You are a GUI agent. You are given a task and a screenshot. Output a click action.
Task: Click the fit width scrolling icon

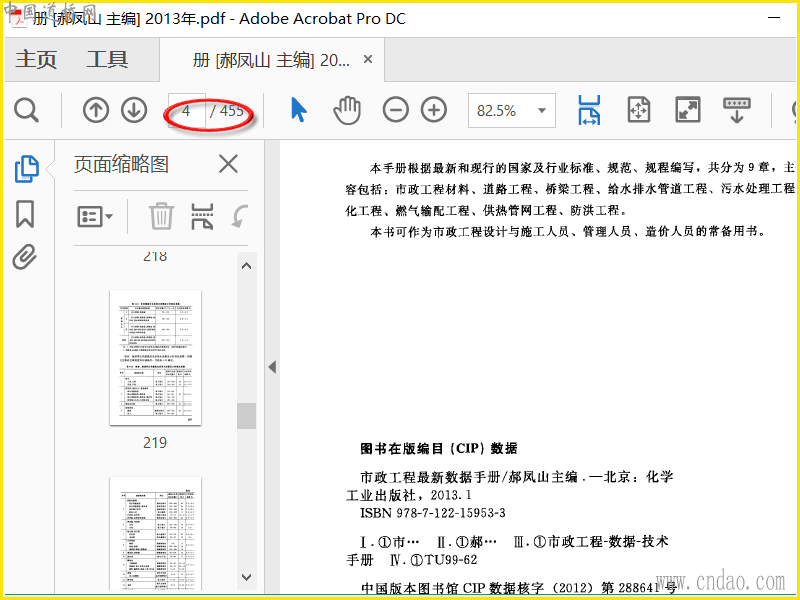pos(589,110)
